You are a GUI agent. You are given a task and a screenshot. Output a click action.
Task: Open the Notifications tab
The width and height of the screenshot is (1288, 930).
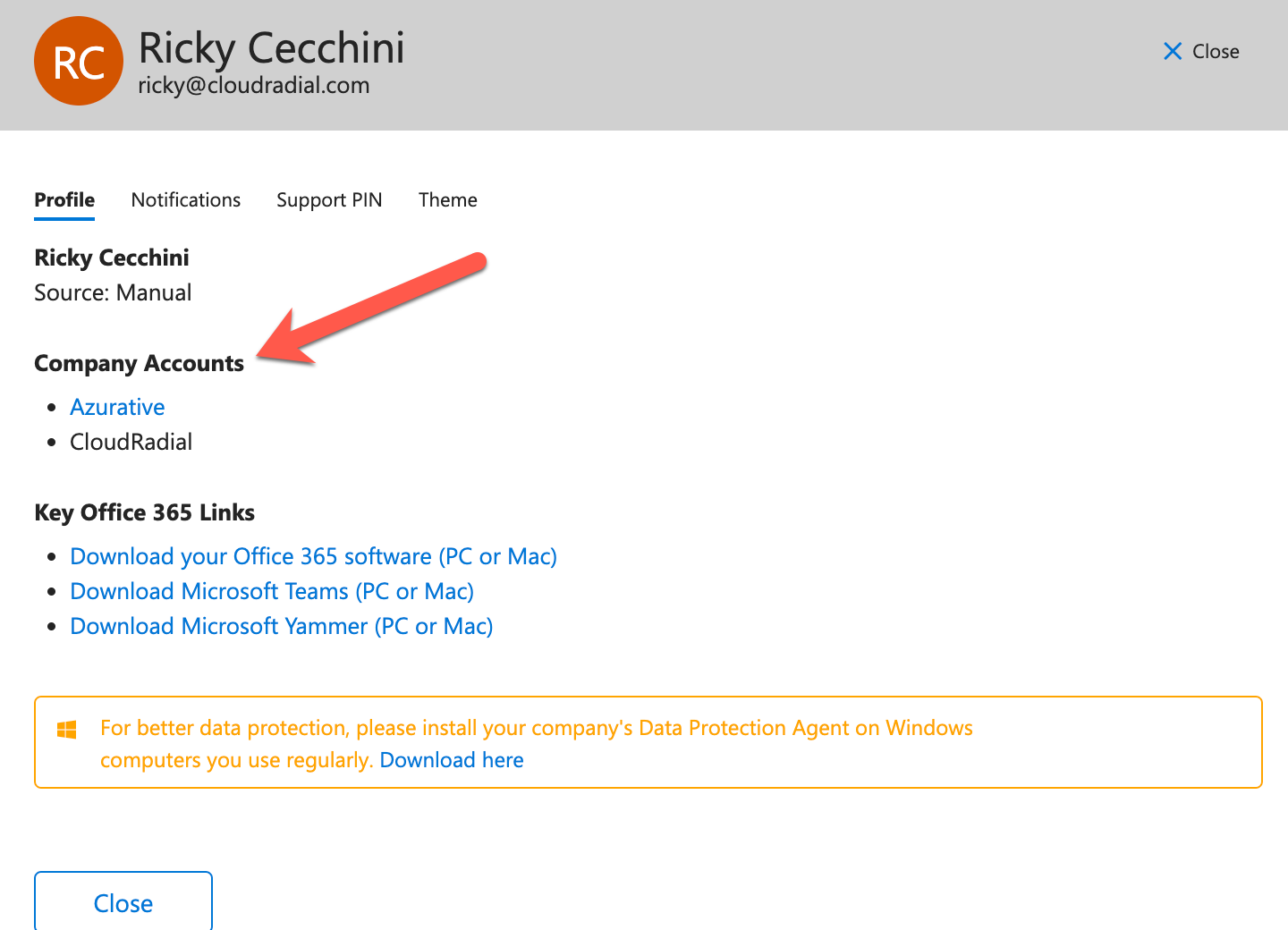click(186, 199)
